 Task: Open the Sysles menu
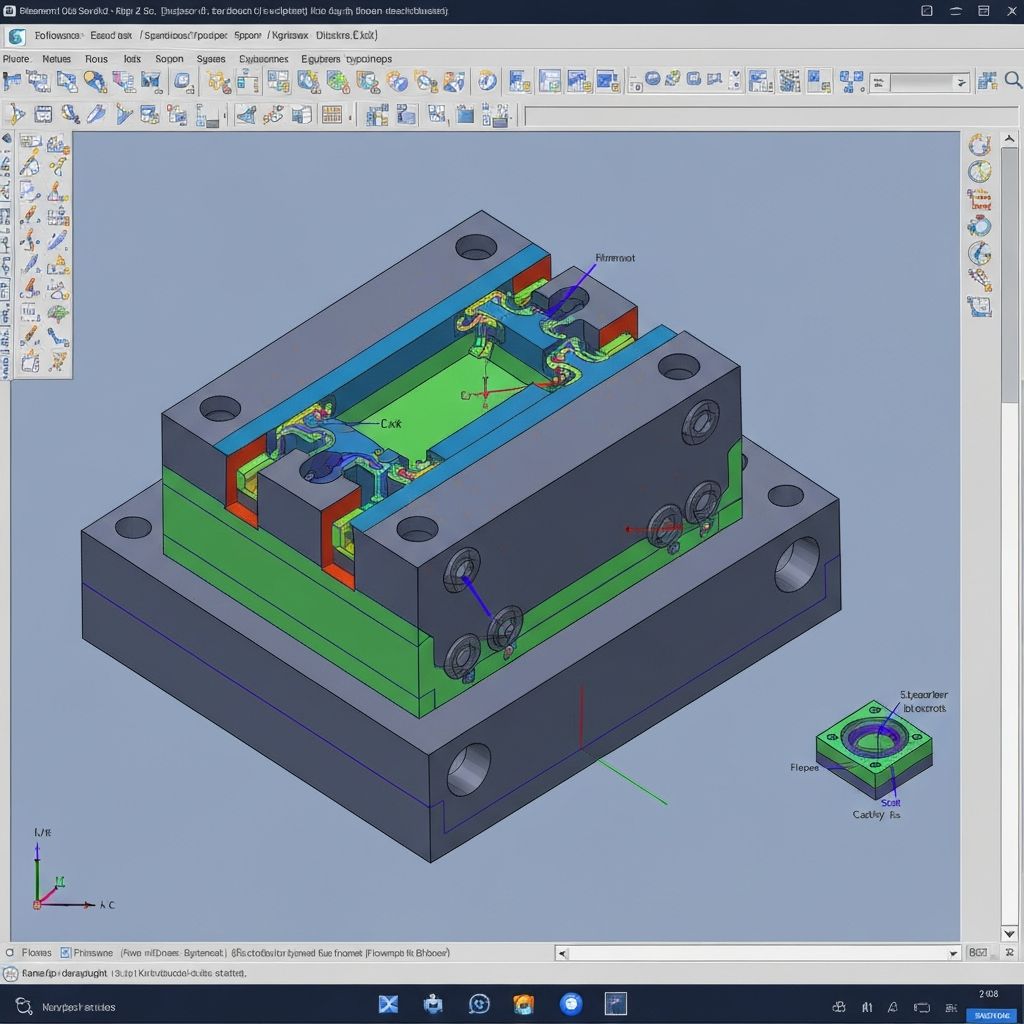point(211,59)
